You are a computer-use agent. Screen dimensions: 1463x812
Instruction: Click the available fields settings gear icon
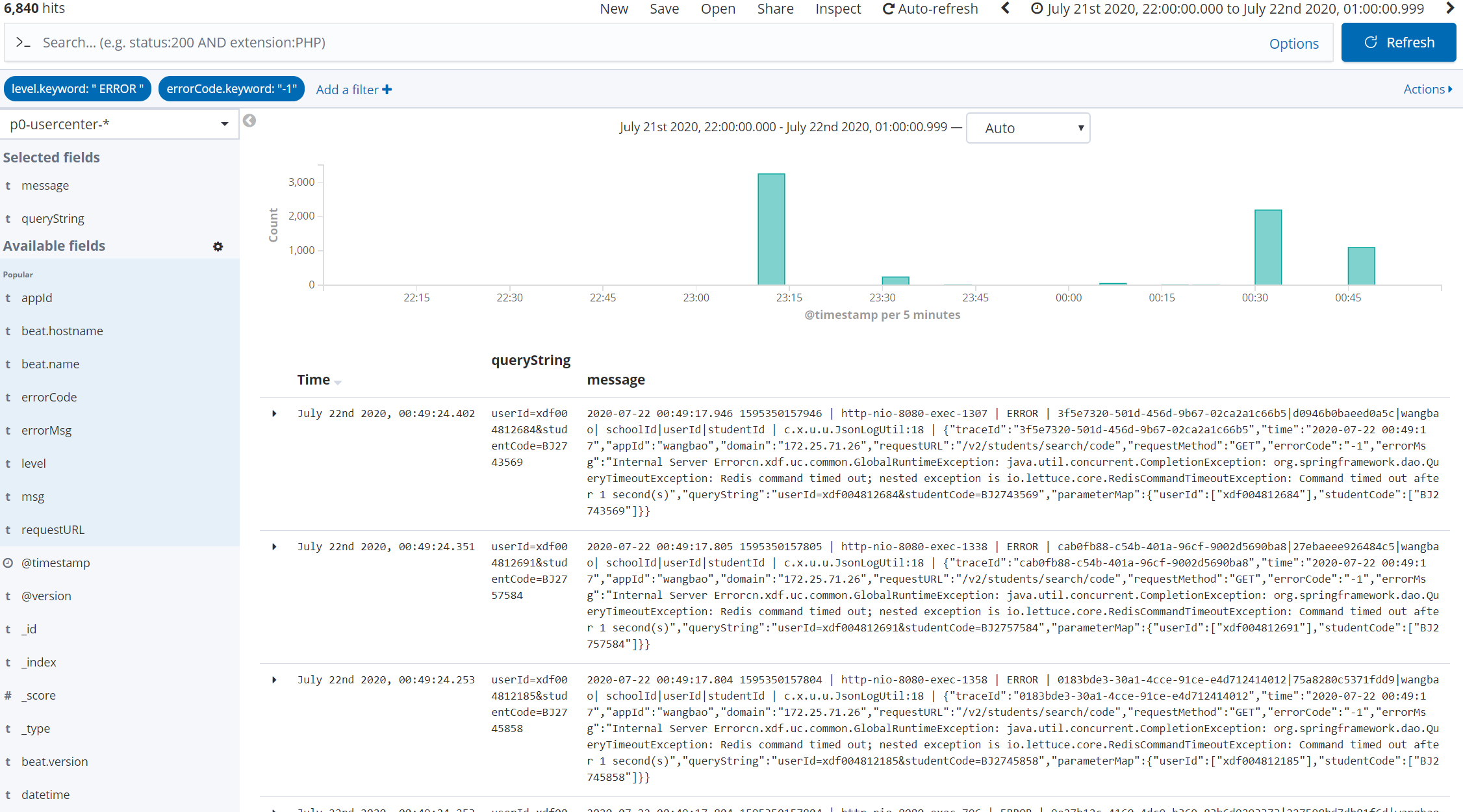218,247
